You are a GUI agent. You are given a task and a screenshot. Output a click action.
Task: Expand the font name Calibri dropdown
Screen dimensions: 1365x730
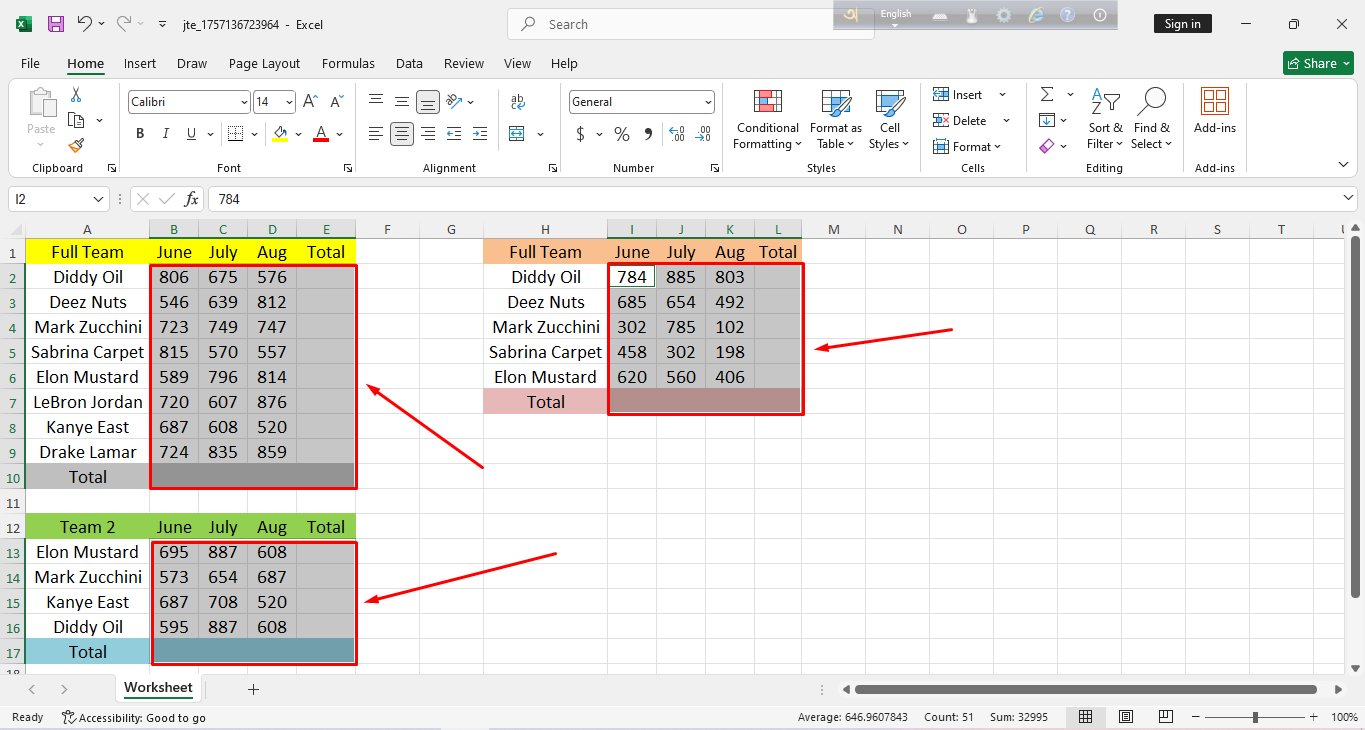tap(244, 102)
